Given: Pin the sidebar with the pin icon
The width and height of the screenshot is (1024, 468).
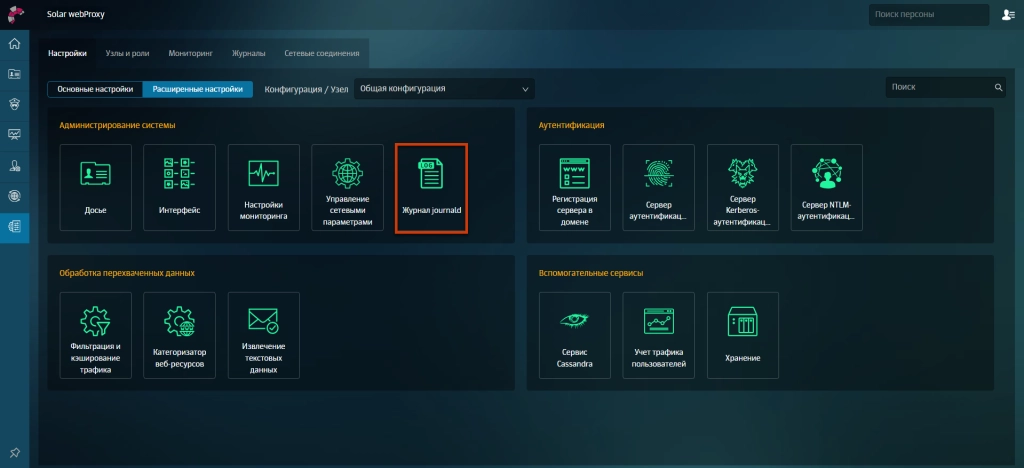Looking at the screenshot, I should point(14,452).
